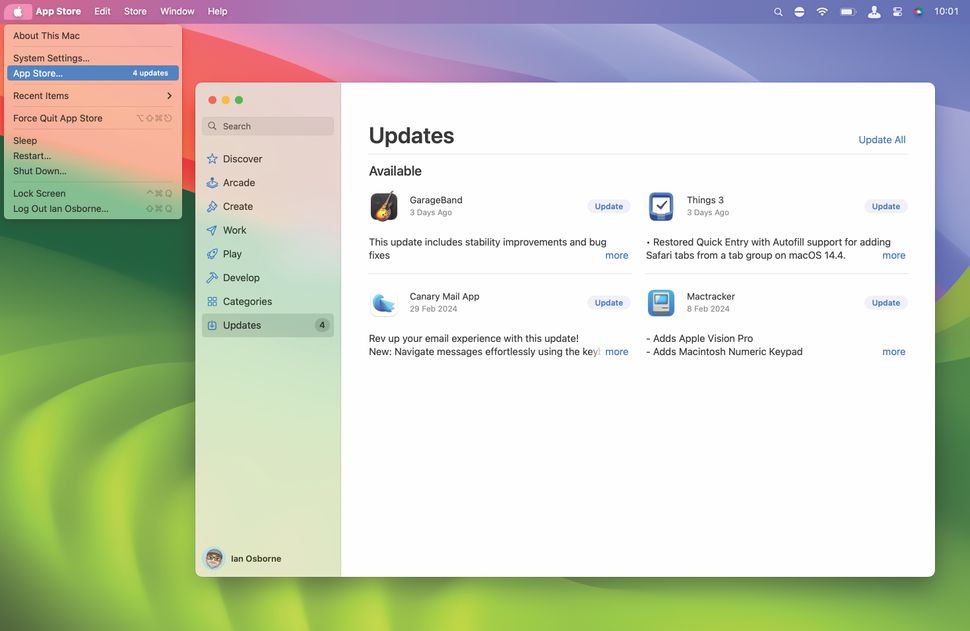
Task: Open the Apple menu icon
Action: point(18,11)
